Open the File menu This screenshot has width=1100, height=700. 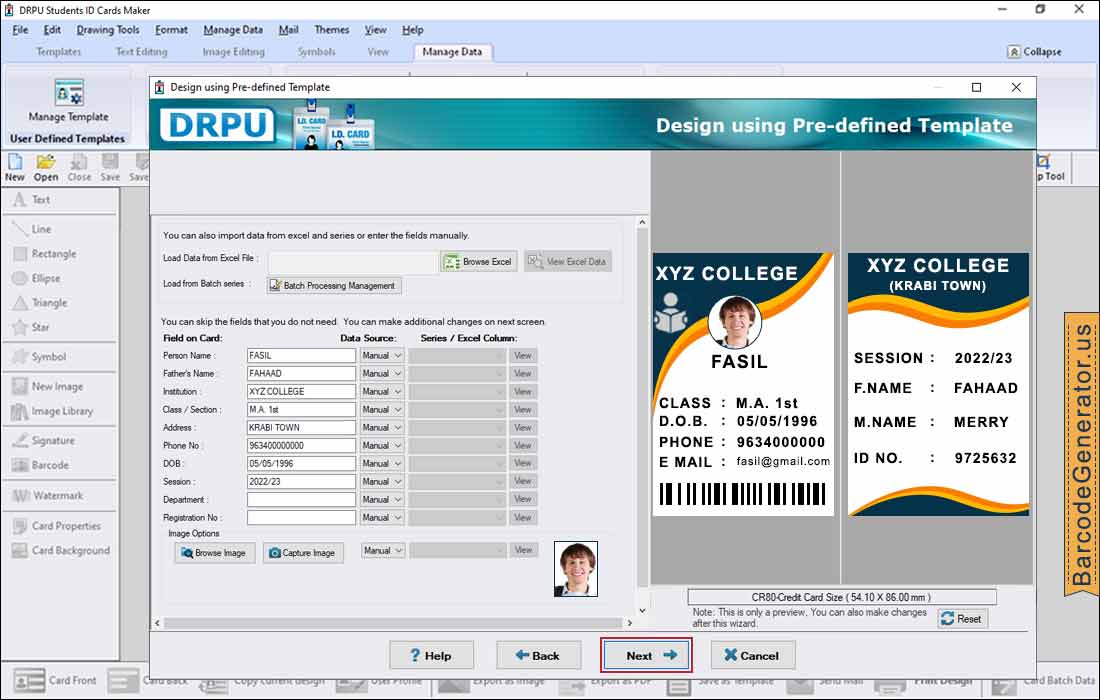[x=20, y=29]
